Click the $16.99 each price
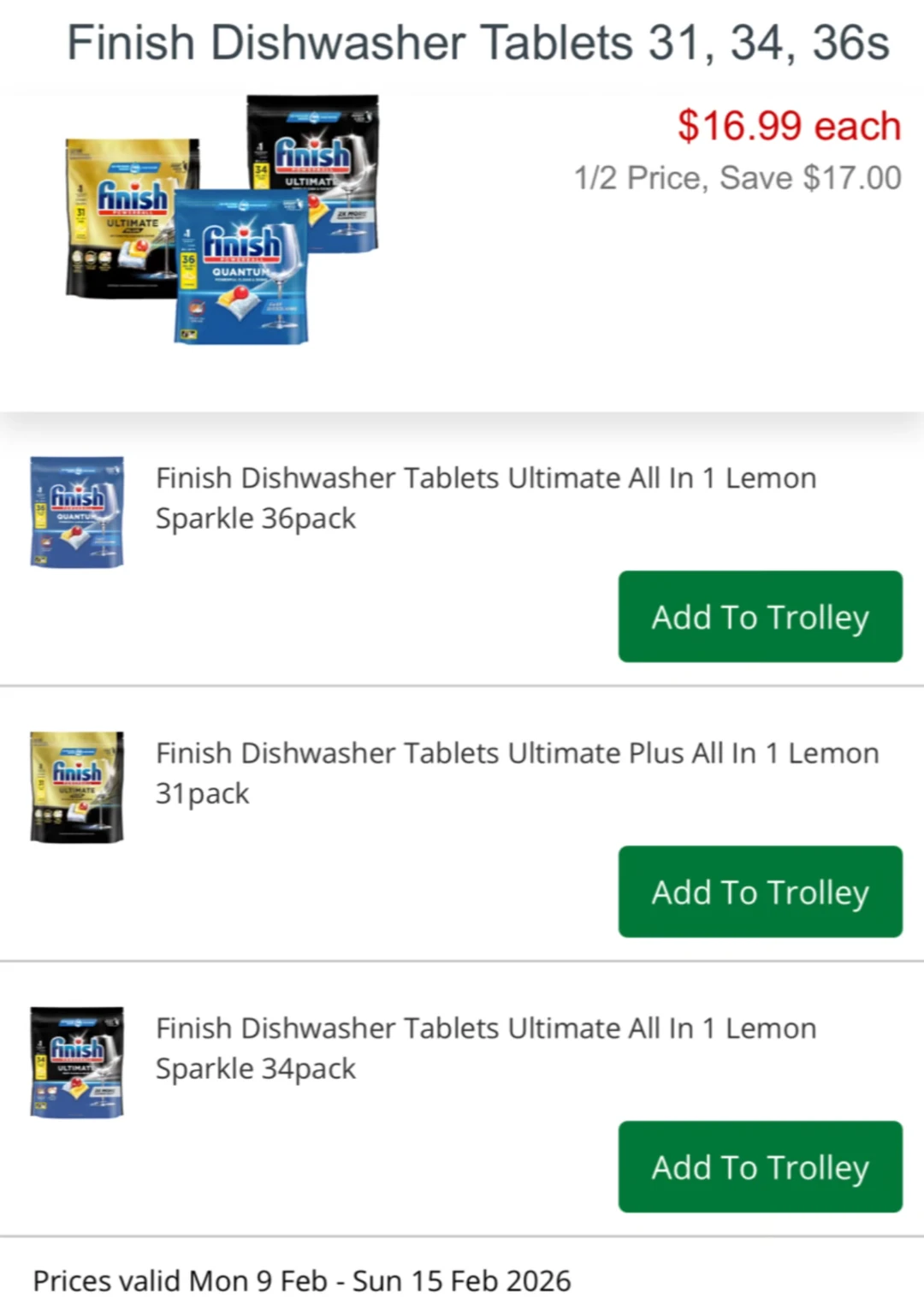Viewport: 924px width, 1310px height. click(789, 126)
